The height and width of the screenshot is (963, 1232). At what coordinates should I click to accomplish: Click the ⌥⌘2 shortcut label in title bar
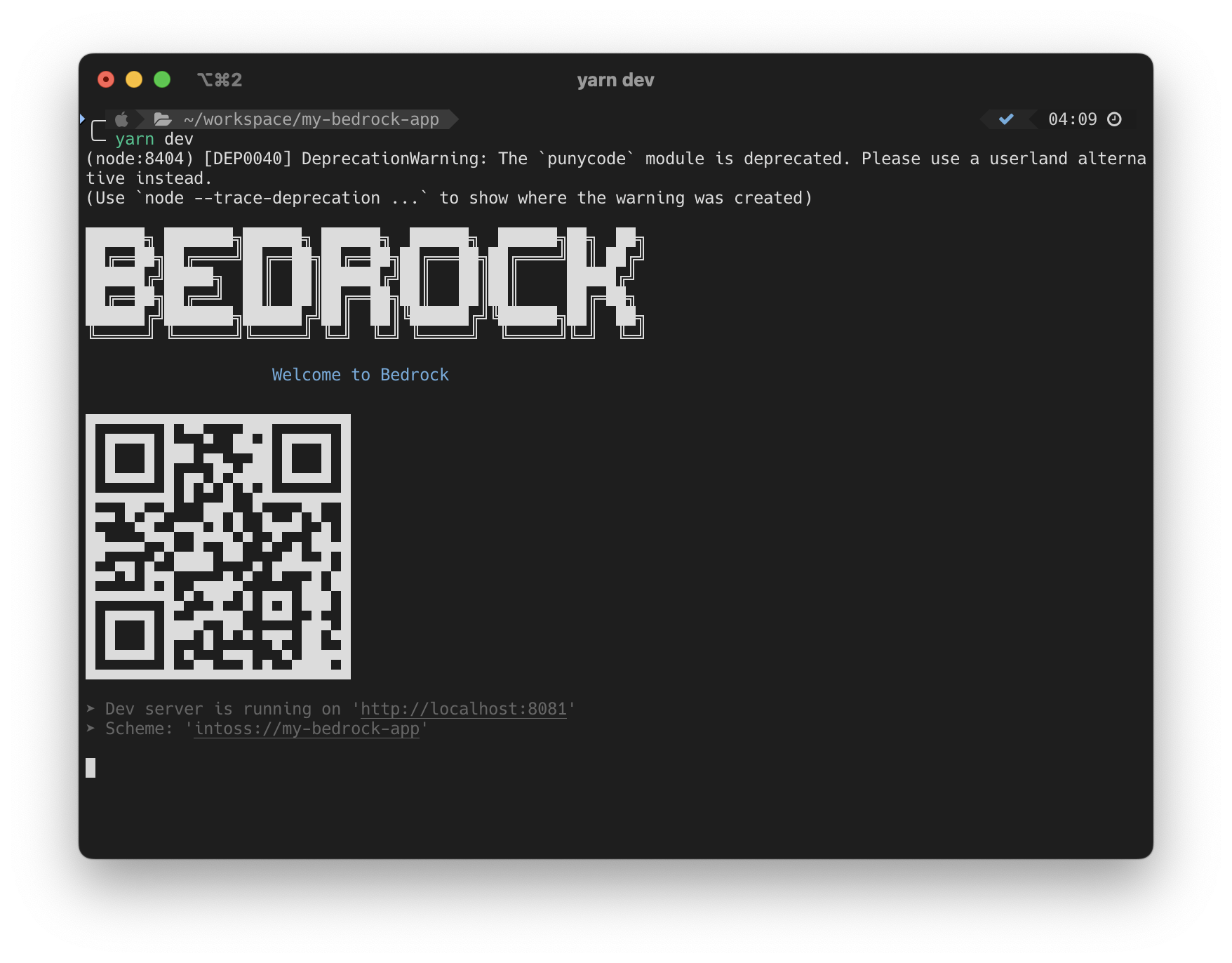tap(220, 80)
